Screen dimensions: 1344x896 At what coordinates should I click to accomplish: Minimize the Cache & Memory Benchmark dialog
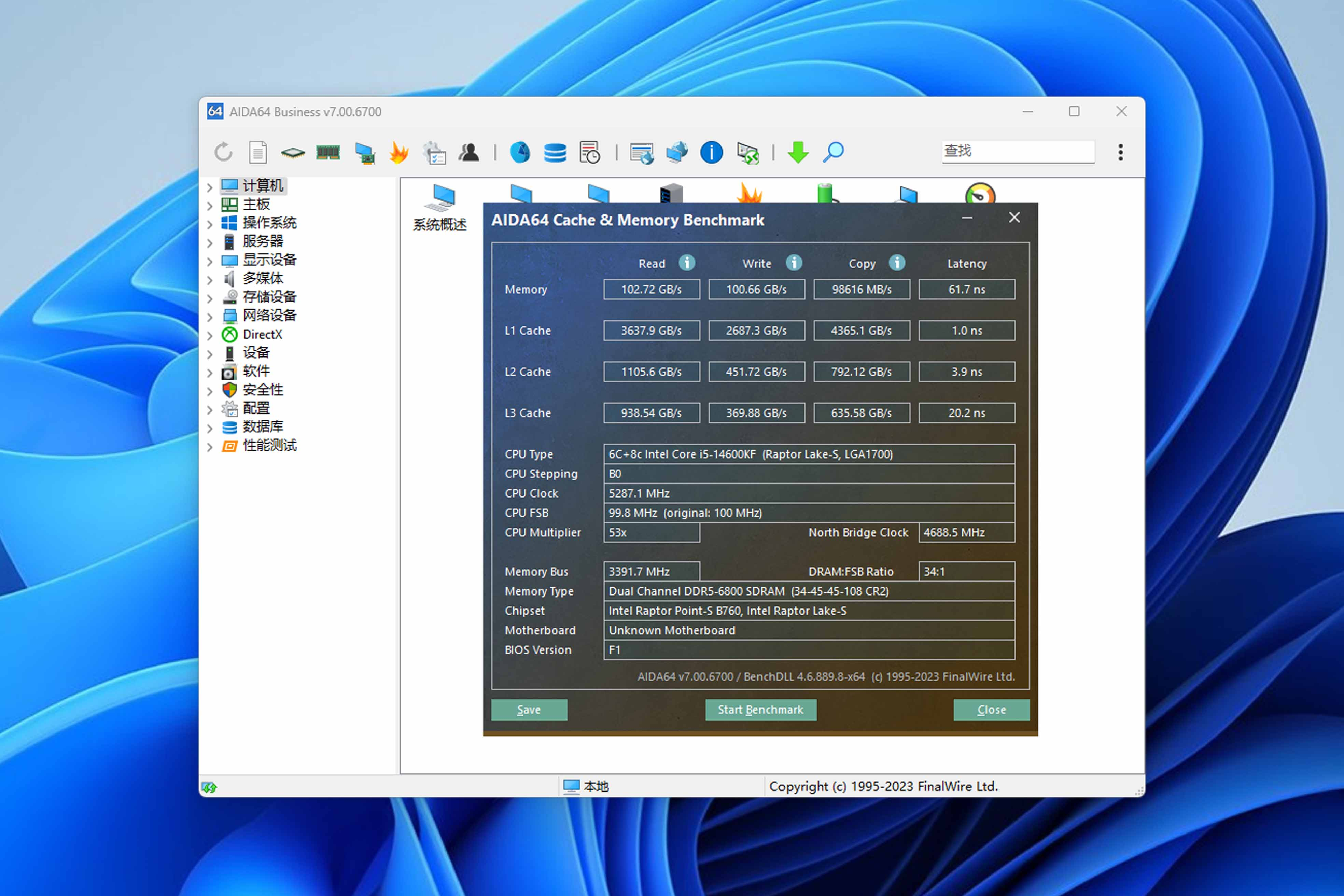point(967,218)
